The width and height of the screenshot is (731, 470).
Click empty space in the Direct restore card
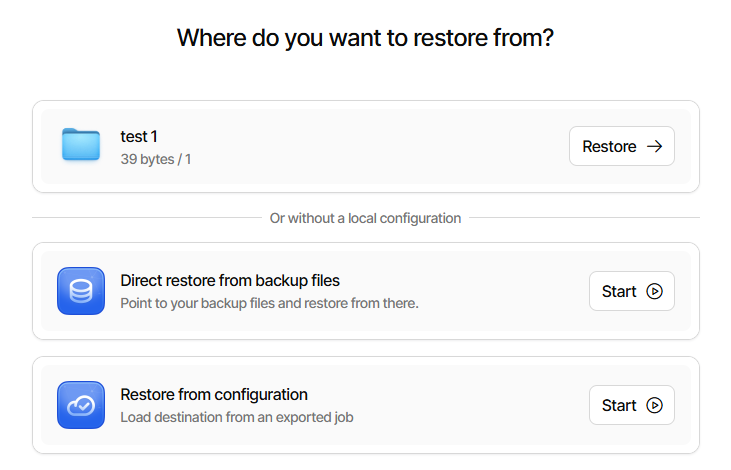[x=500, y=291]
